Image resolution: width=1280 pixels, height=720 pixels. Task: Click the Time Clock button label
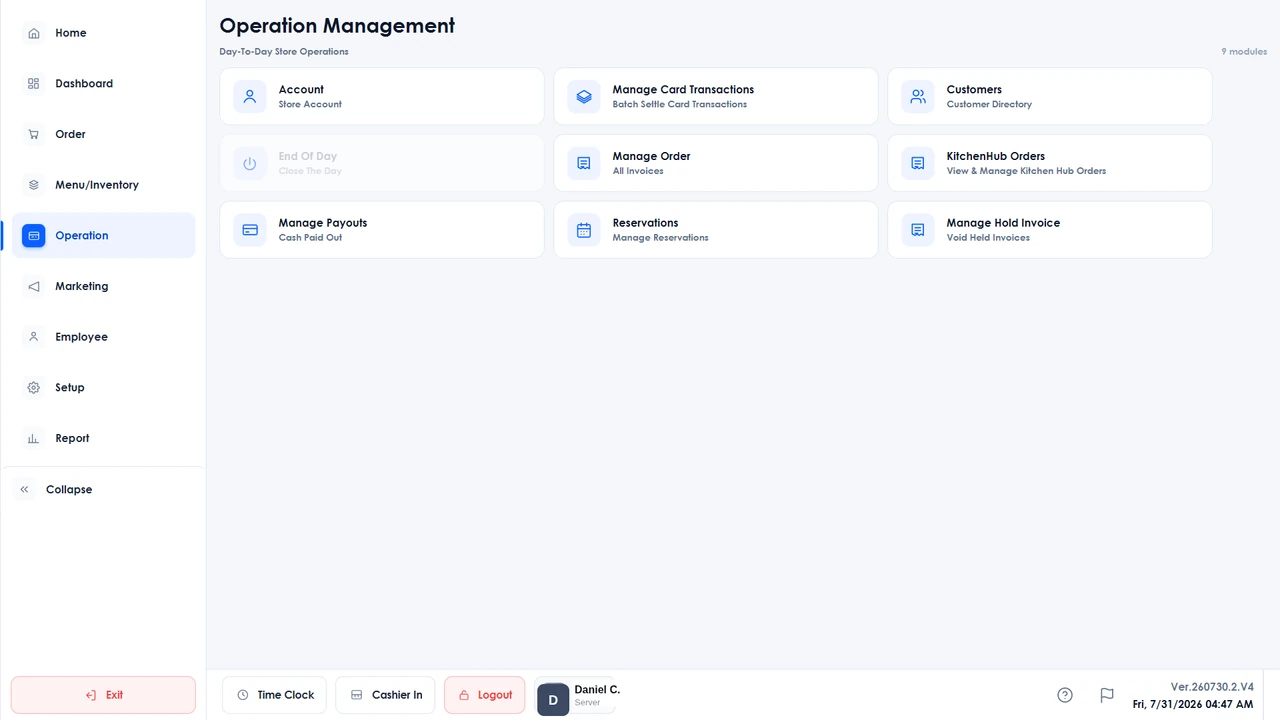click(x=286, y=695)
